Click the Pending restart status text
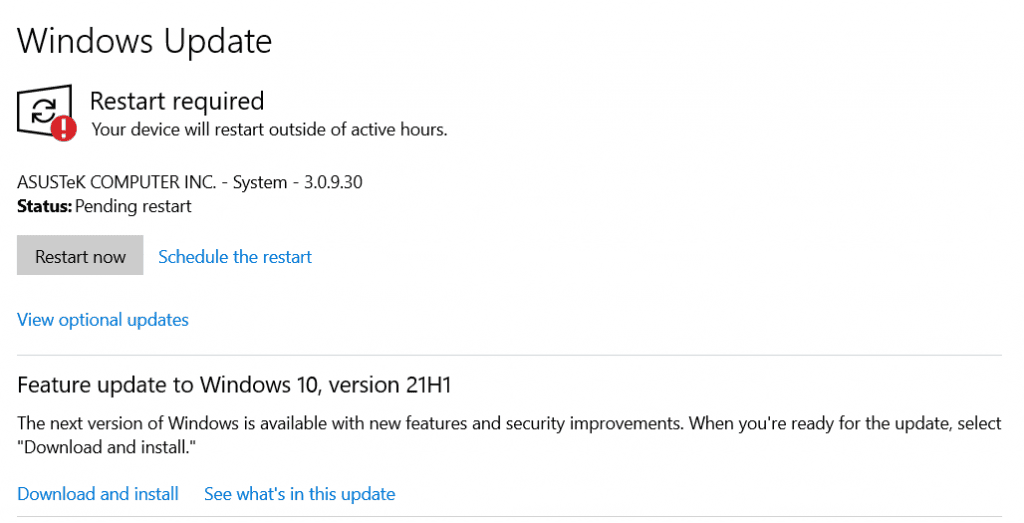 pos(133,206)
